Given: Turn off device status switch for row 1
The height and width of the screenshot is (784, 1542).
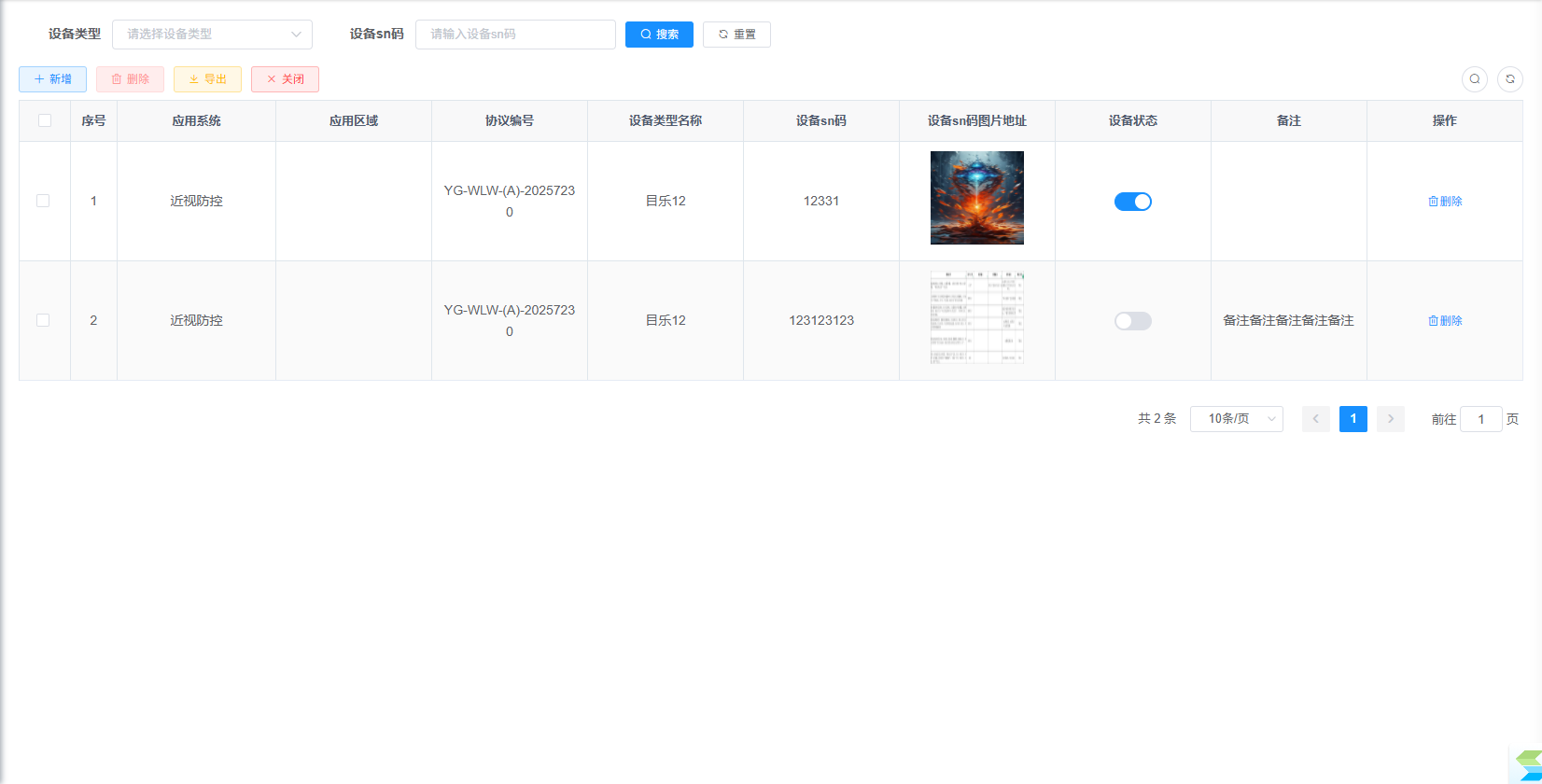Looking at the screenshot, I should tap(1133, 202).
